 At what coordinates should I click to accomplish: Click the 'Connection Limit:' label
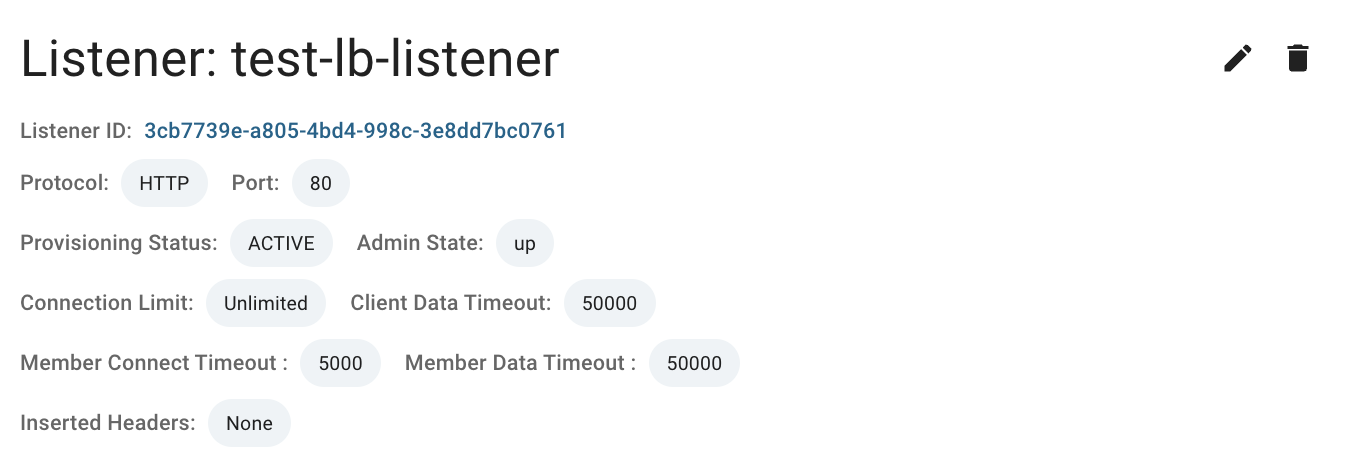tap(107, 303)
